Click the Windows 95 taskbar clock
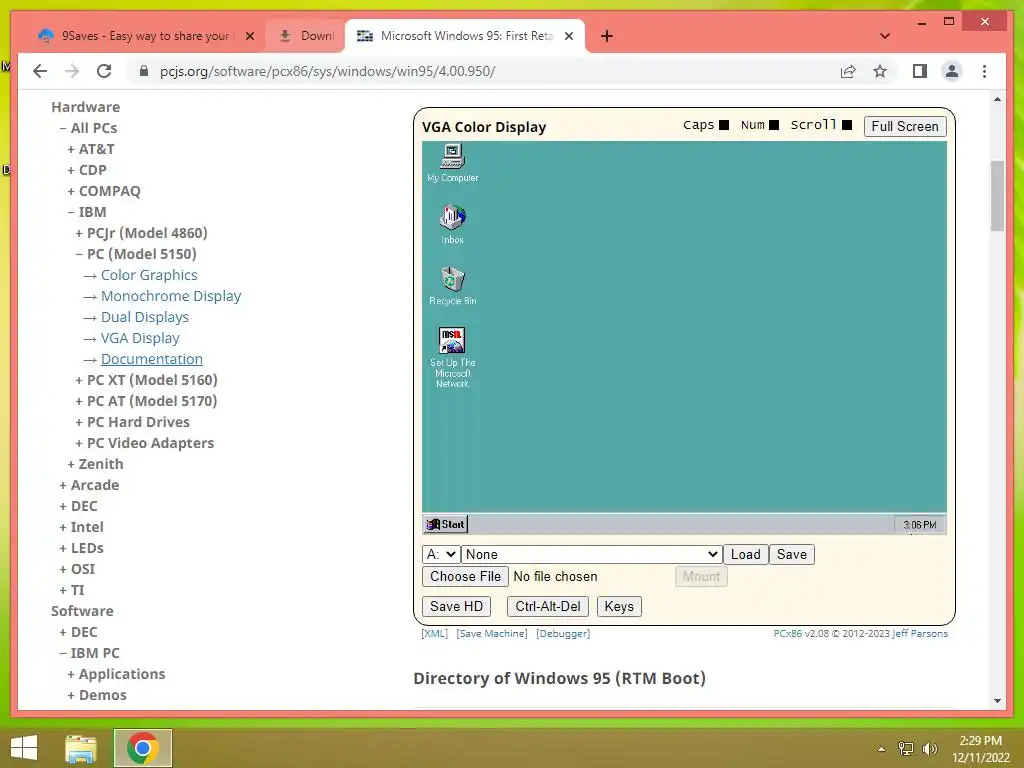The width and height of the screenshot is (1024, 768). [x=920, y=524]
